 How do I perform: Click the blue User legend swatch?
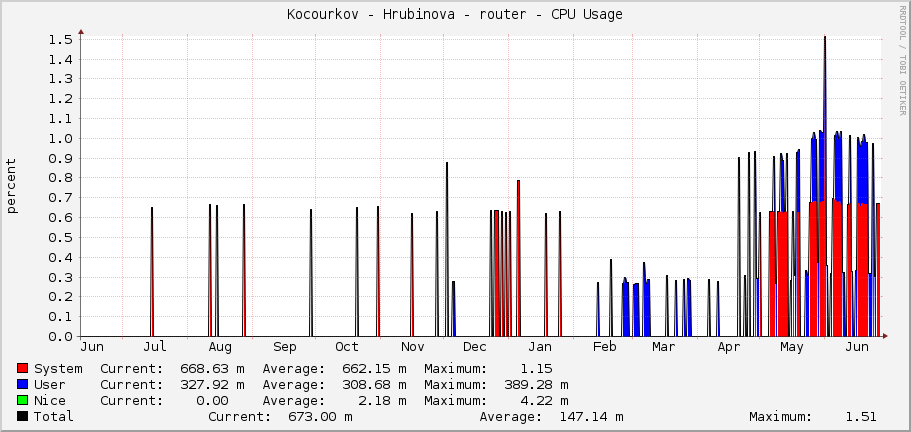click(23, 384)
